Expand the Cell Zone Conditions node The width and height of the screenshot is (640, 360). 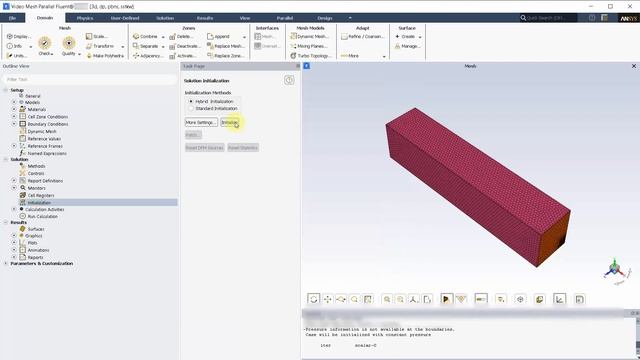[14, 116]
